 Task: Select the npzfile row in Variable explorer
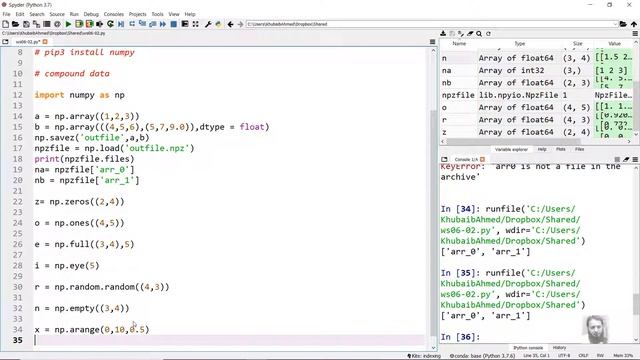pyautogui.click(x=537, y=95)
